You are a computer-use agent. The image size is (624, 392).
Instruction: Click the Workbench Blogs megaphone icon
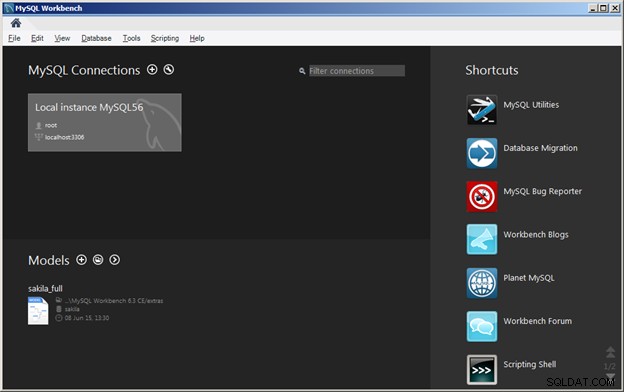click(x=482, y=240)
